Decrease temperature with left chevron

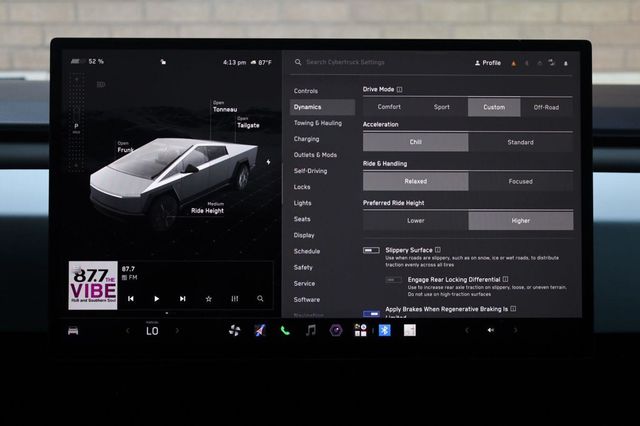click(128, 331)
